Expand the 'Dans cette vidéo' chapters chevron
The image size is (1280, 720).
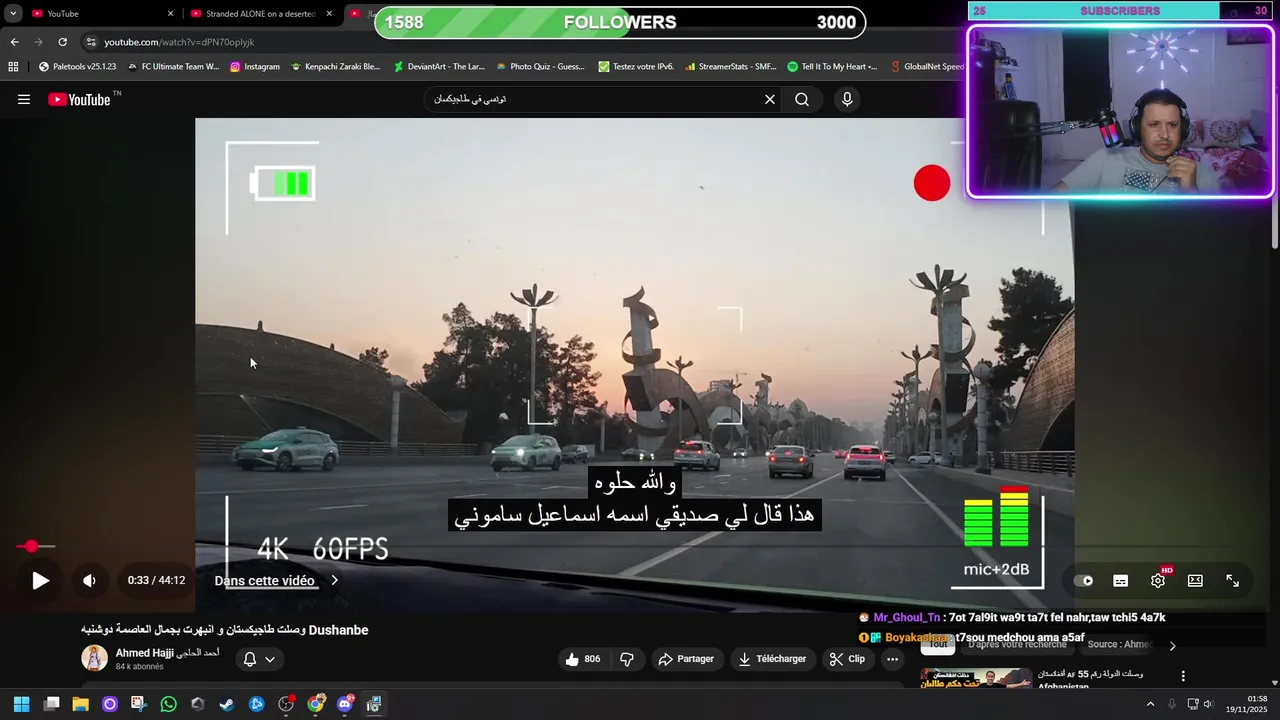(334, 580)
